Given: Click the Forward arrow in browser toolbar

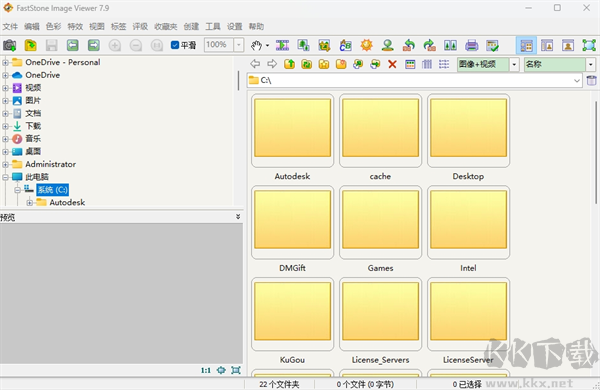Looking at the screenshot, I should click(272, 64).
